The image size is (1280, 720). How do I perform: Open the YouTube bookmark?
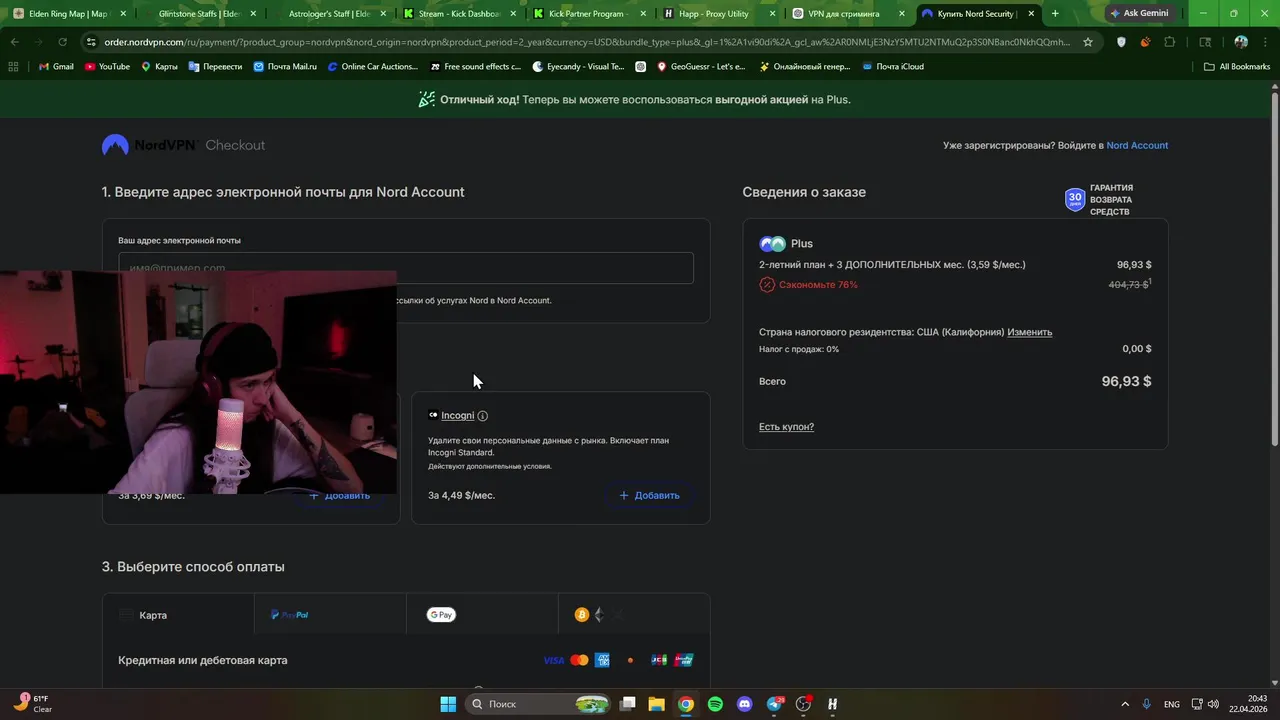[x=107, y=66]
